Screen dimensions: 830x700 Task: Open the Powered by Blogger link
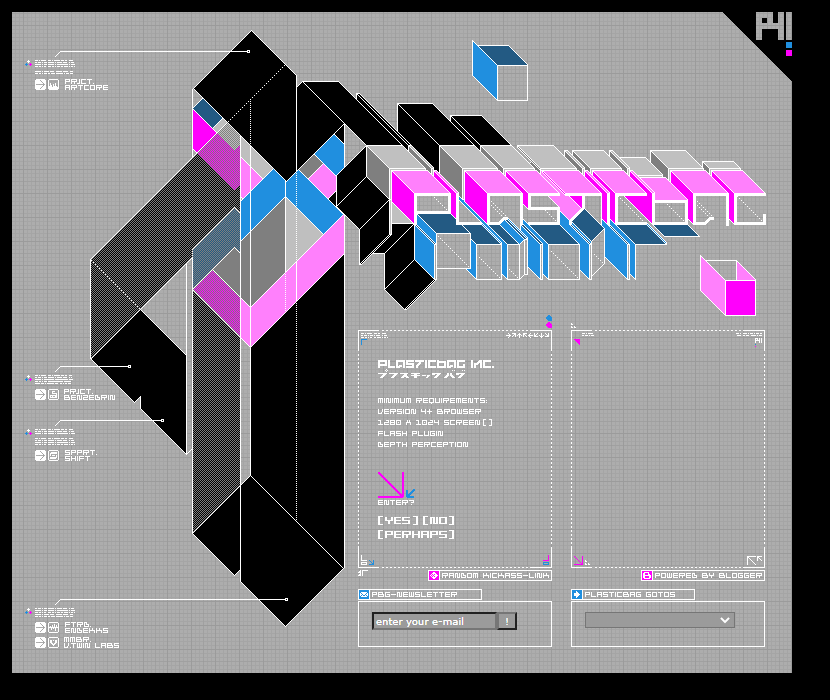point(703,576)
